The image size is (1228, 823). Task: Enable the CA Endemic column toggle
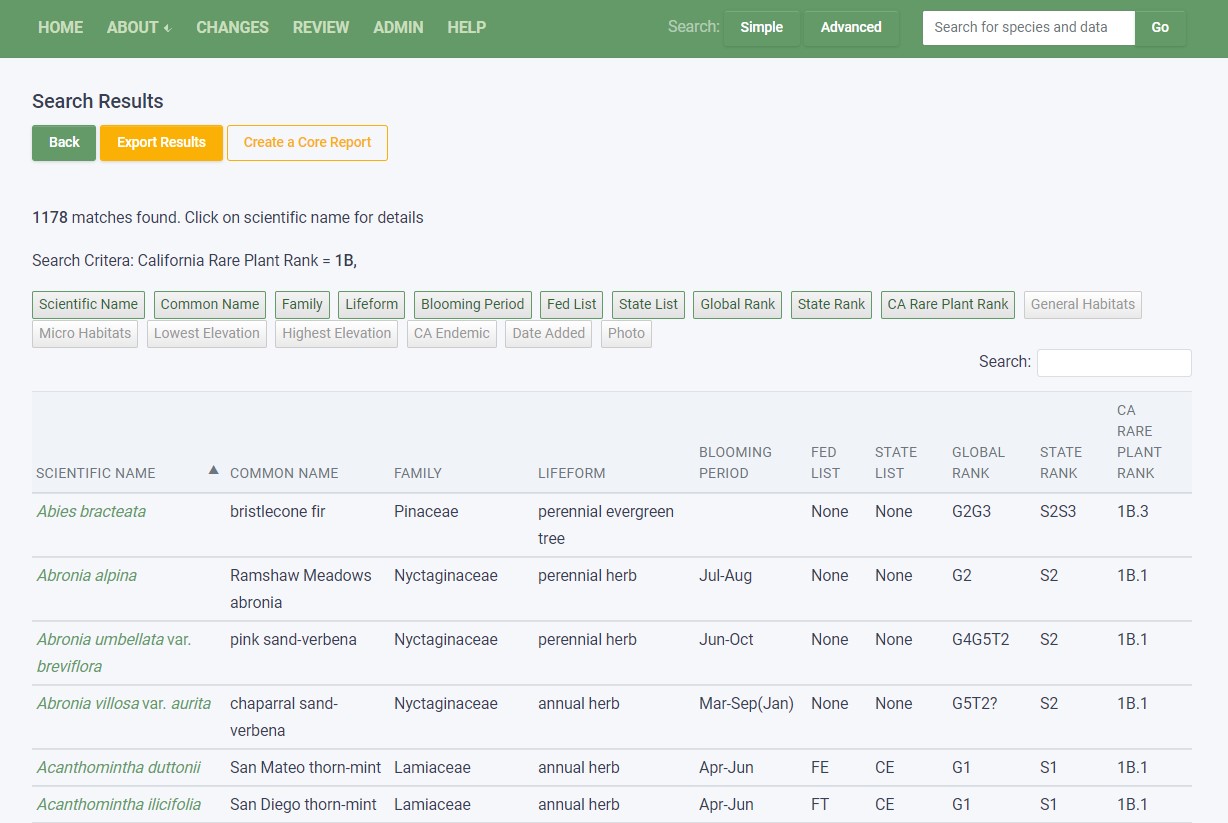(x=451, y=333)
